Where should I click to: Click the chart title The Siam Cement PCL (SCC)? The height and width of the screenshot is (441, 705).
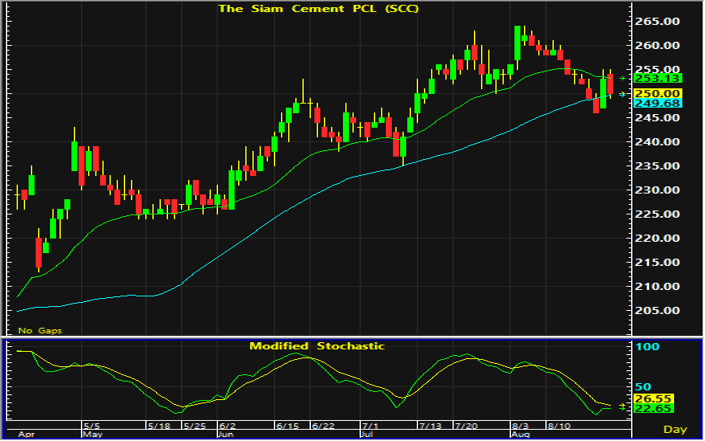[318, 9]
